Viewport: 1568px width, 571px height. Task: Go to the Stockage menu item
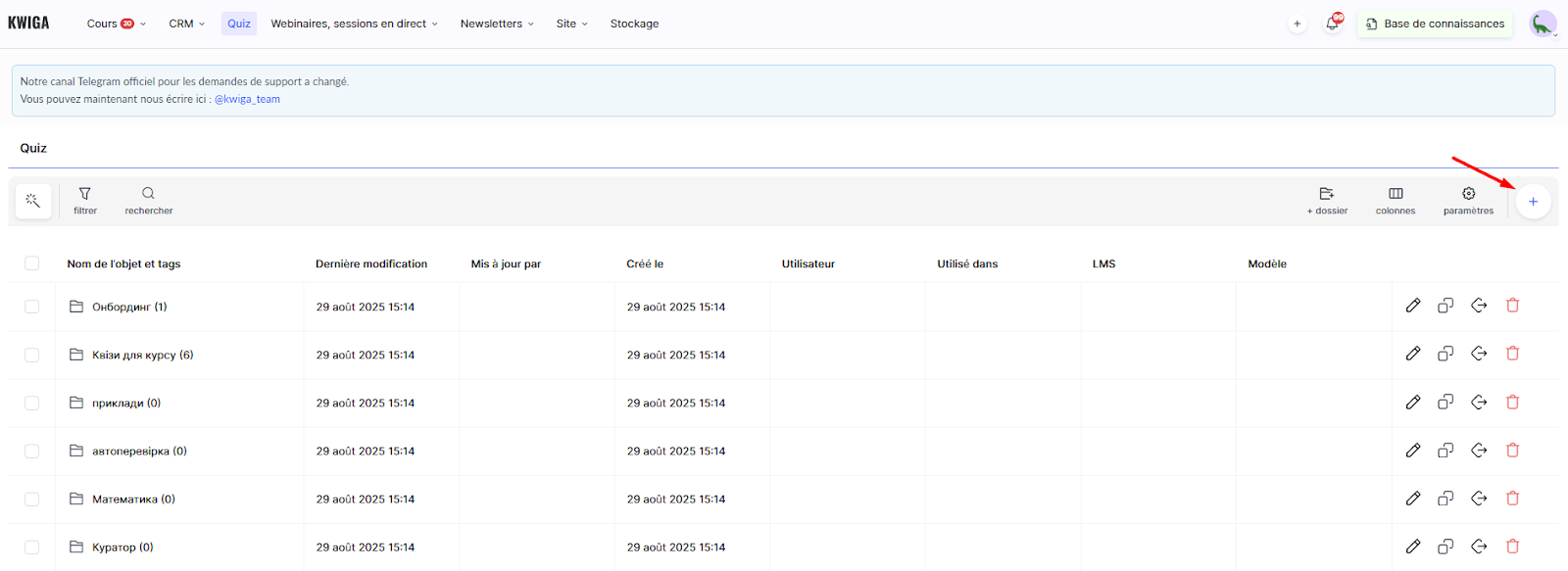[634, 24]
